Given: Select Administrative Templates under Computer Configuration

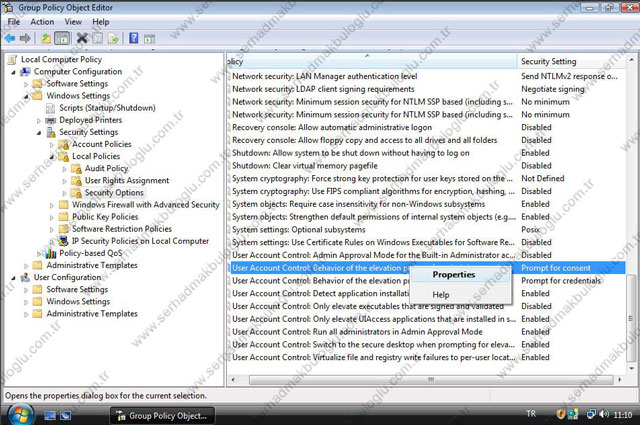Looking at the screenshot, I should coord(92,265).
